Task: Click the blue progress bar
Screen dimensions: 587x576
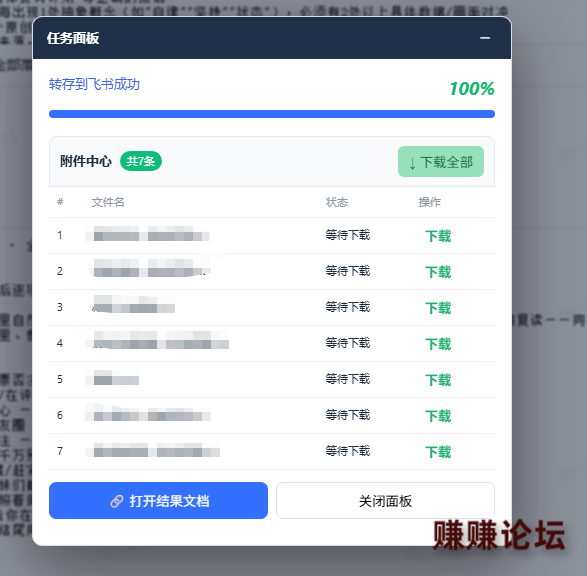Action: pos(272,114)
